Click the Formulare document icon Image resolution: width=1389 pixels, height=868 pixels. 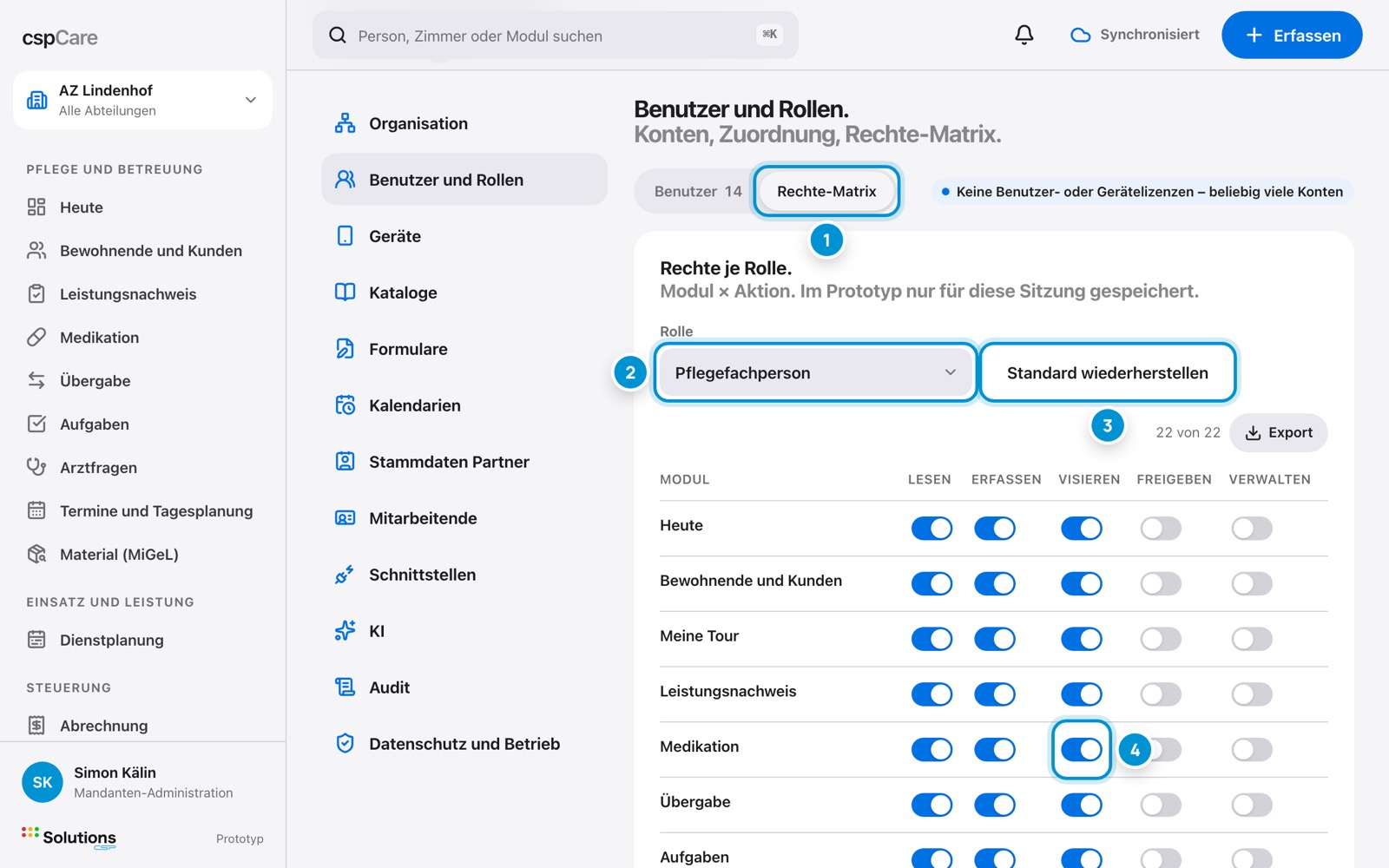(345, 349)
